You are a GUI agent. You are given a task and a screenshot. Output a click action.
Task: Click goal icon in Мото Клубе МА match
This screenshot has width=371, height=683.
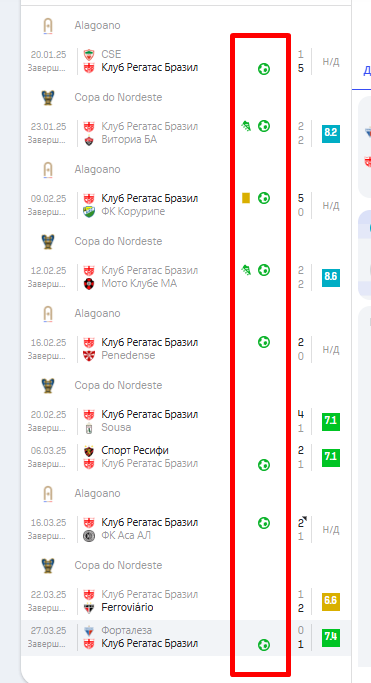click(x=263, y=270)
